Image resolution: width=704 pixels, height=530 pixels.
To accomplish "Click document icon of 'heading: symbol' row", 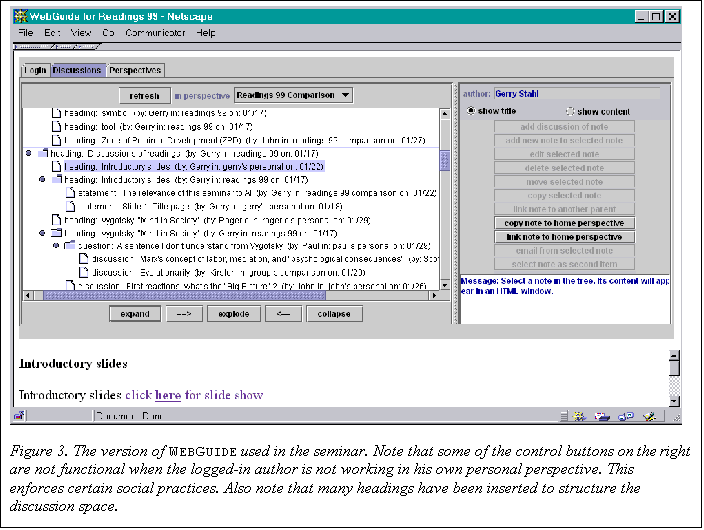I will pos(56,113).
